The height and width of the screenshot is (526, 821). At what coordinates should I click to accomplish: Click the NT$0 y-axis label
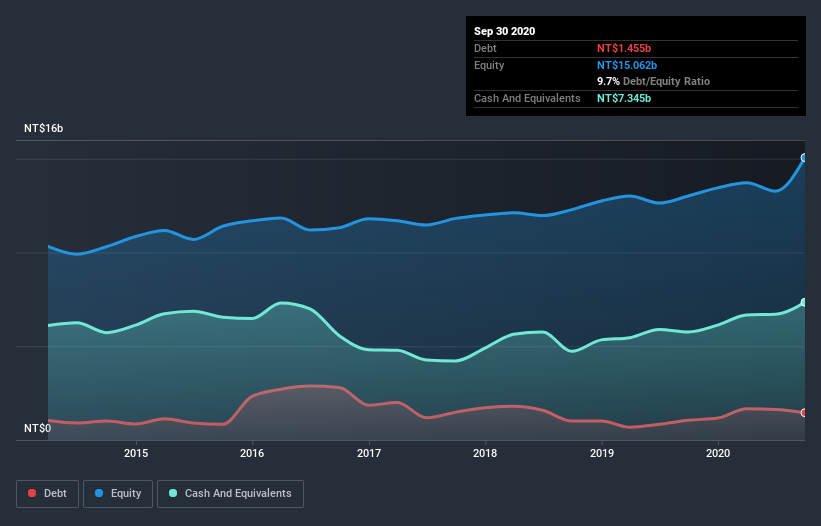pyautogui.click(x=37, y=428)
